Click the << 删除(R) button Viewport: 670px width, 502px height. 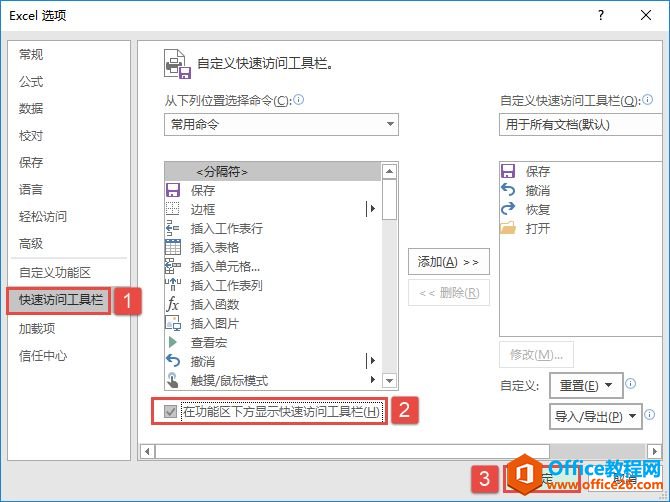tap(449, 293)
